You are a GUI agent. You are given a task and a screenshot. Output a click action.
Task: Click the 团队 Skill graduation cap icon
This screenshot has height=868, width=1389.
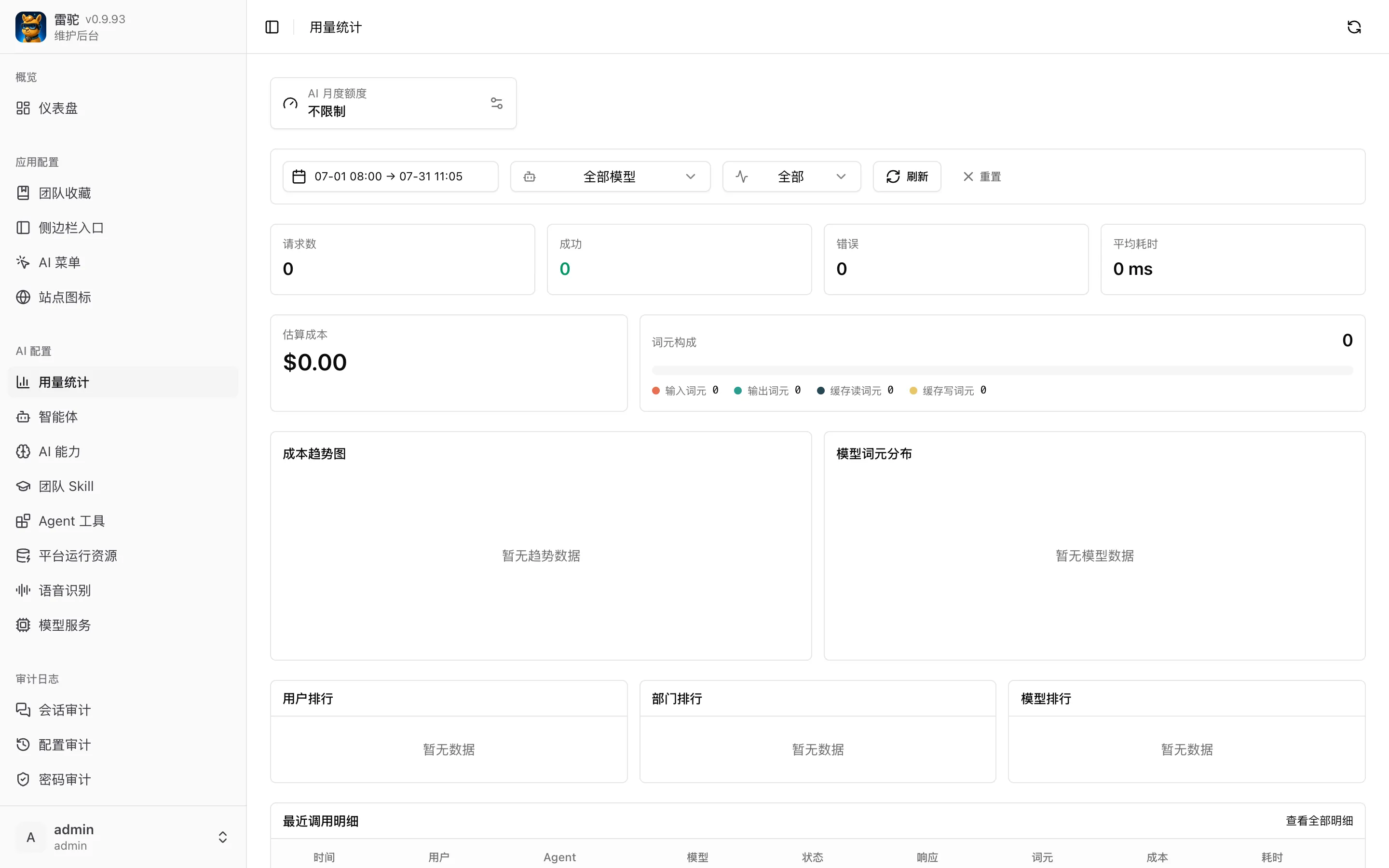tap(23, 486)
